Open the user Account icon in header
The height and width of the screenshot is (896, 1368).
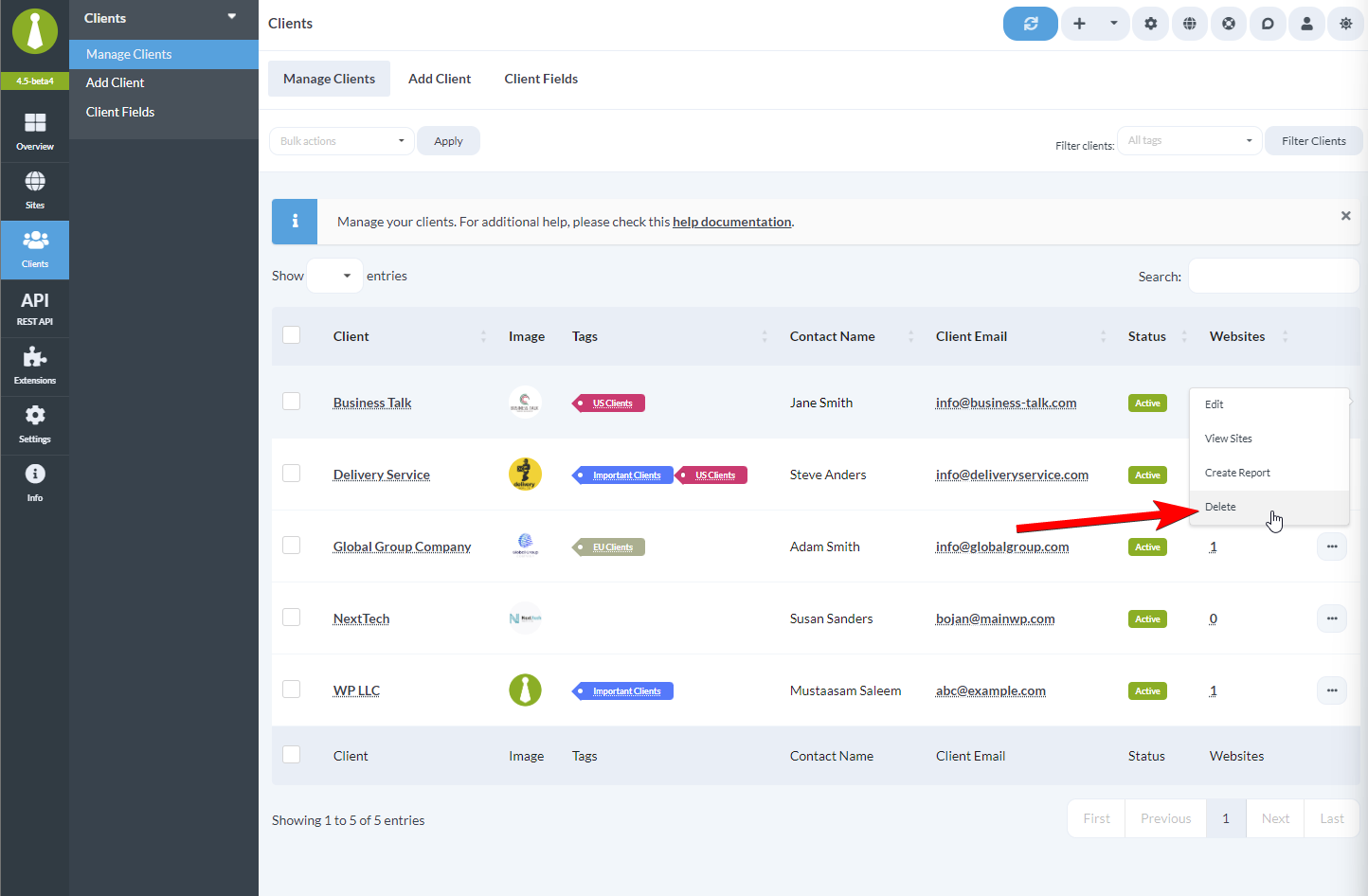tap(1306, 24)
